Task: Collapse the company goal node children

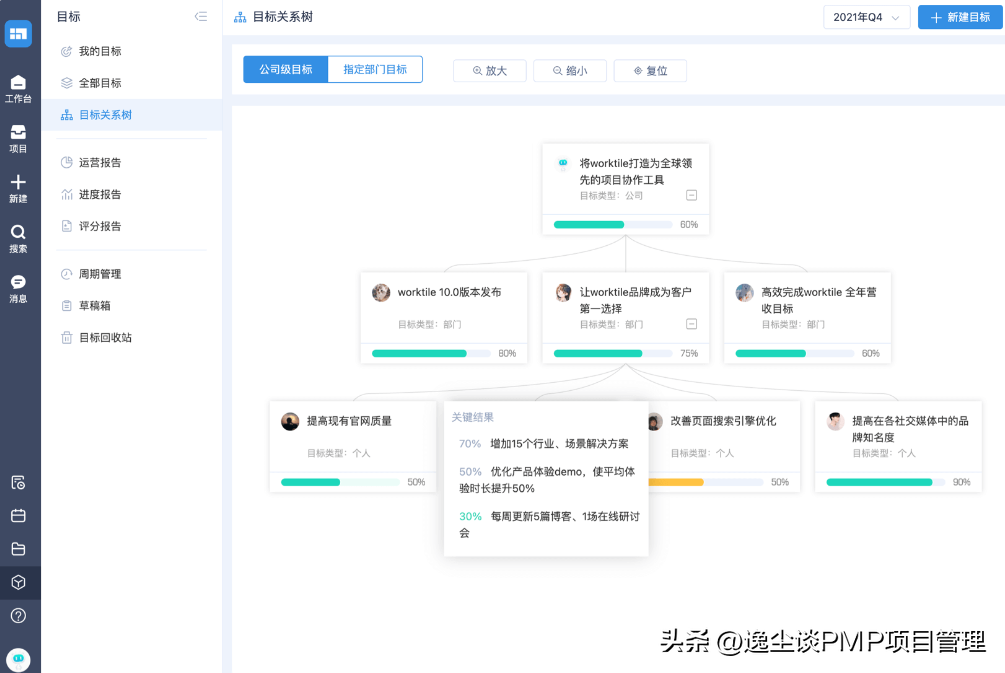Action: tap(691, 196)
